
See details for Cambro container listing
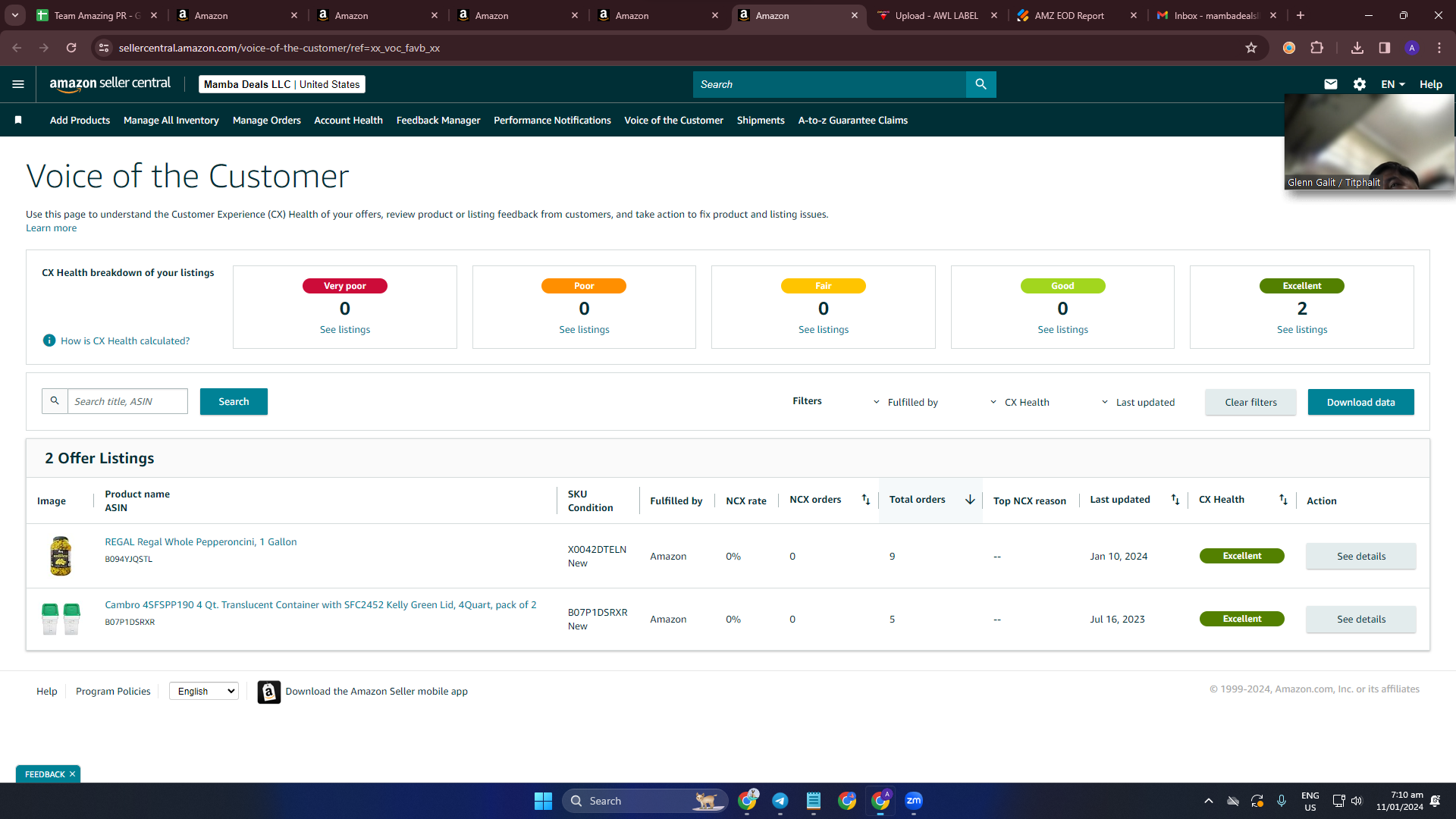click(x=1360, y=620)
